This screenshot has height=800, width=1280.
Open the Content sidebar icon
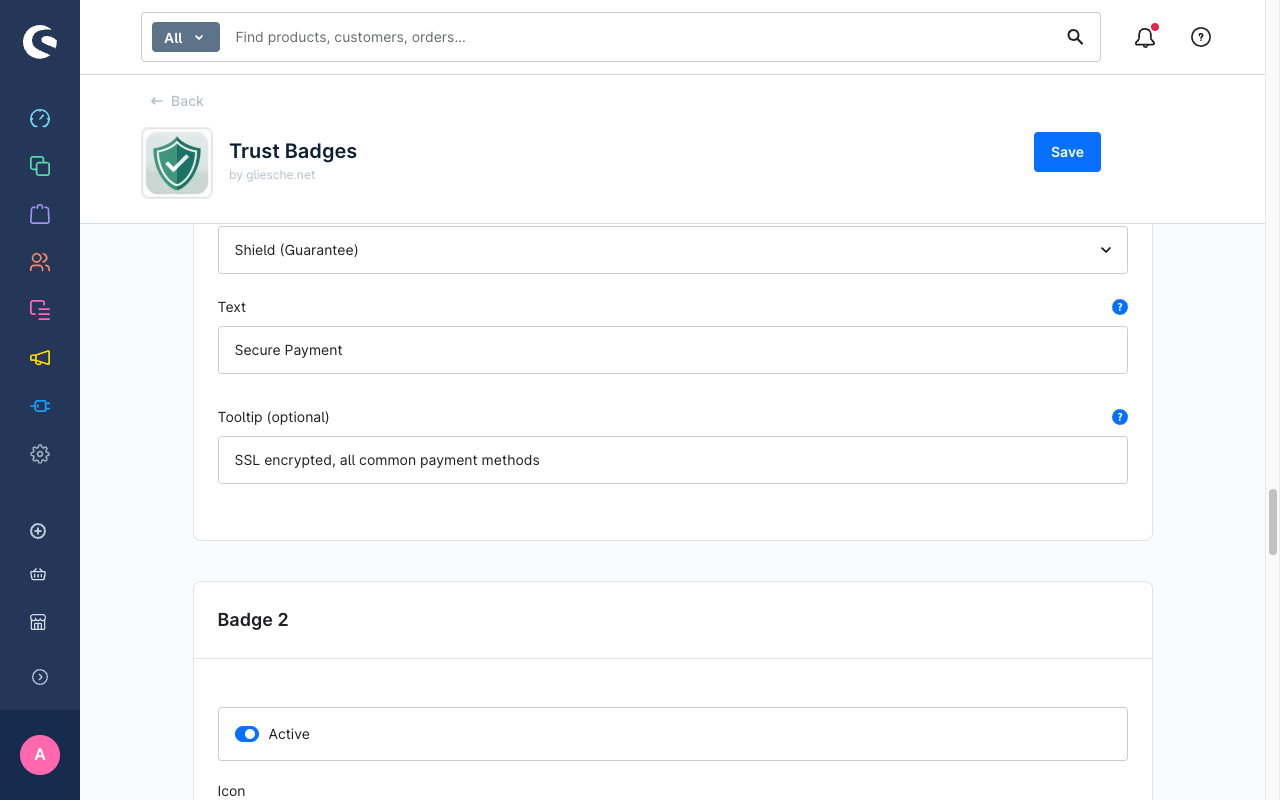point(40,310)
